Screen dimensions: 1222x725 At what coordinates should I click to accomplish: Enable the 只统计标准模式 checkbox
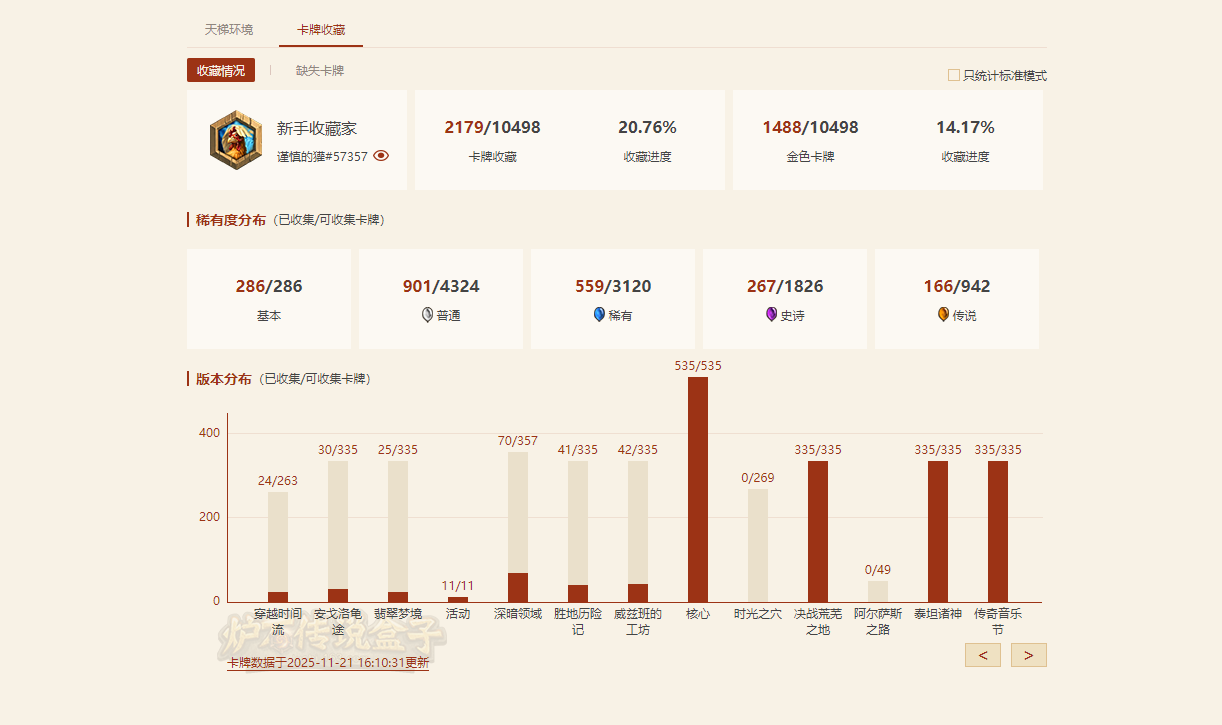pos(954,75)
